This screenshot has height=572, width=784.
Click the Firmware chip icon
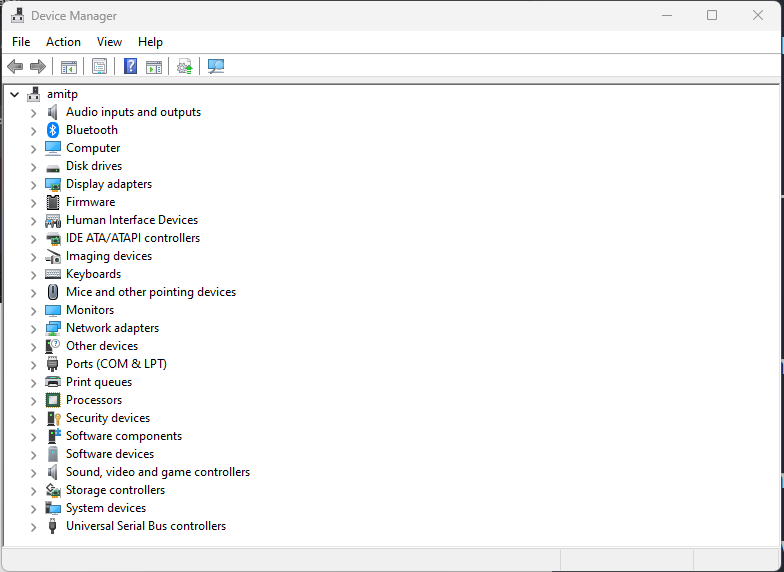(52, 202)
